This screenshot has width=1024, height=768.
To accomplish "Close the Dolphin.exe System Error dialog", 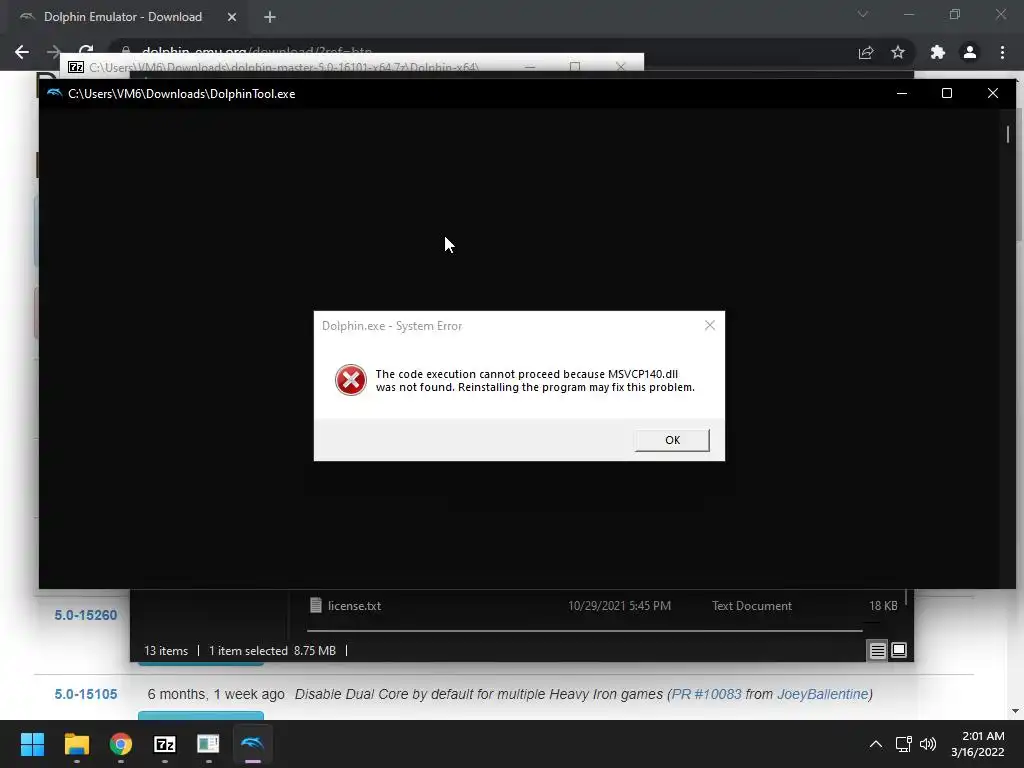I will click(x=710, y=325).
